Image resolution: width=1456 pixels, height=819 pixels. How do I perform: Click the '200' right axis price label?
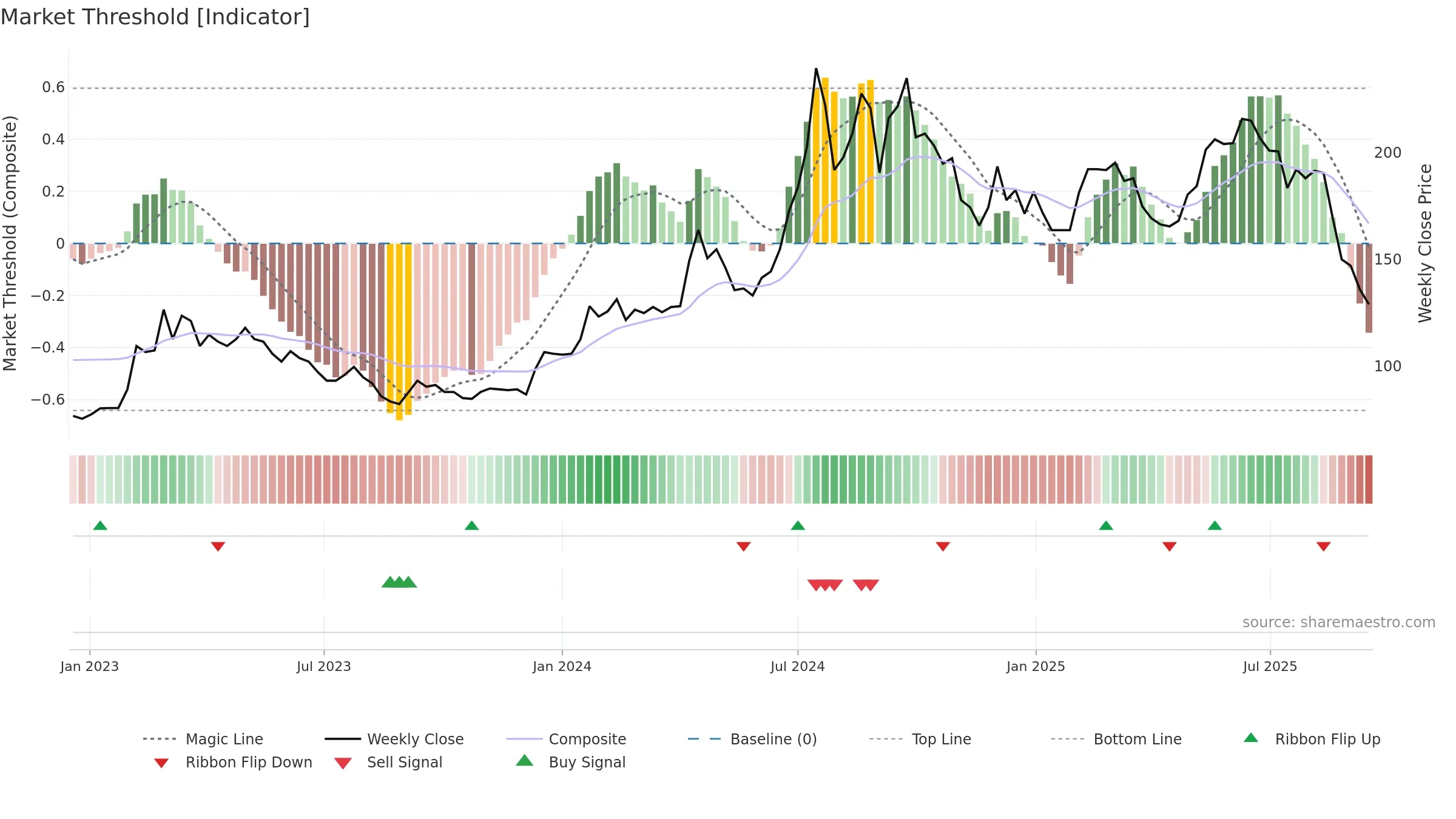[x=1388, y=153]
